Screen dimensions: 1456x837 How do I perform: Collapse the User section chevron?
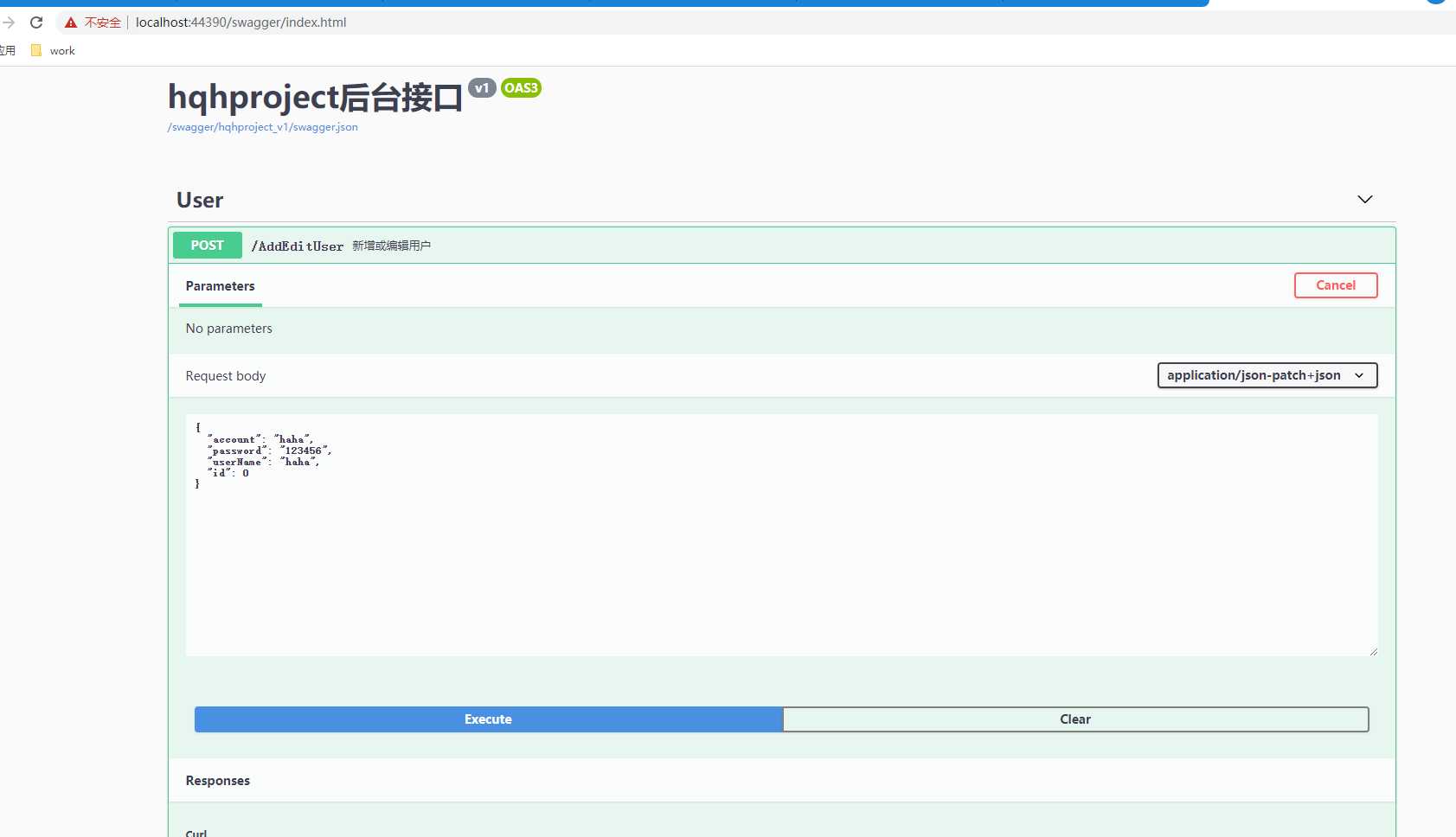(1365, 200)
